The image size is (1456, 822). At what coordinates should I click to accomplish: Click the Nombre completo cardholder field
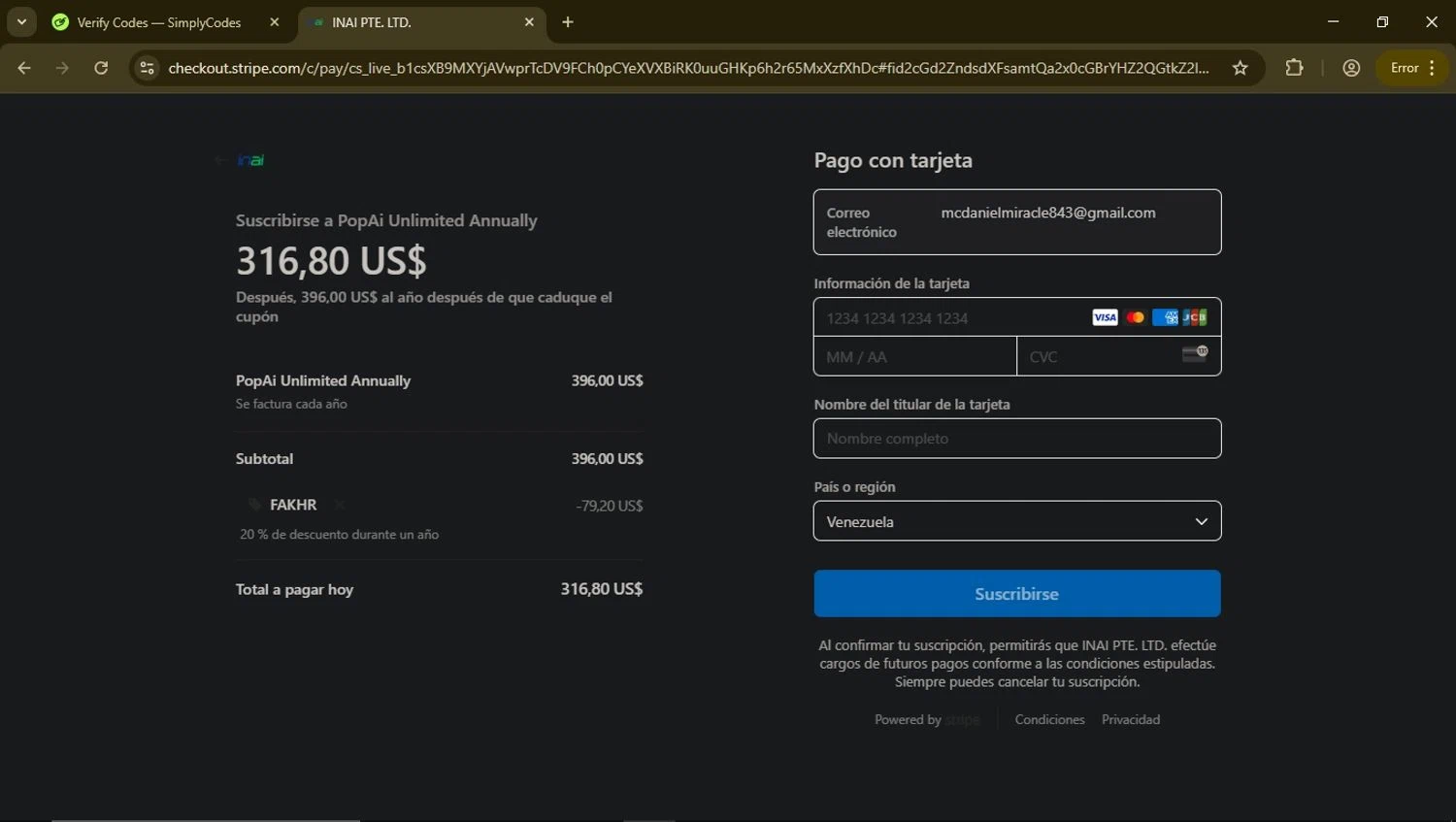pos(1017,439)
